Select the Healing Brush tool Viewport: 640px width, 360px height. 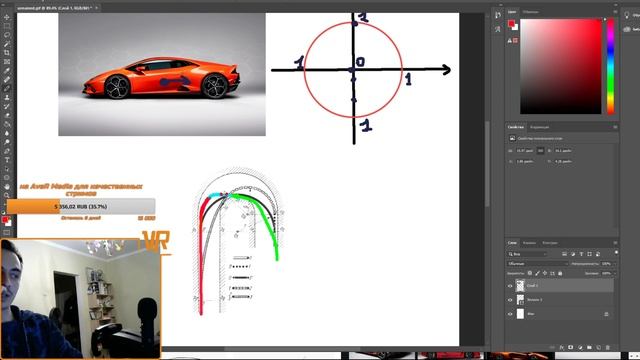pos(7,80)
